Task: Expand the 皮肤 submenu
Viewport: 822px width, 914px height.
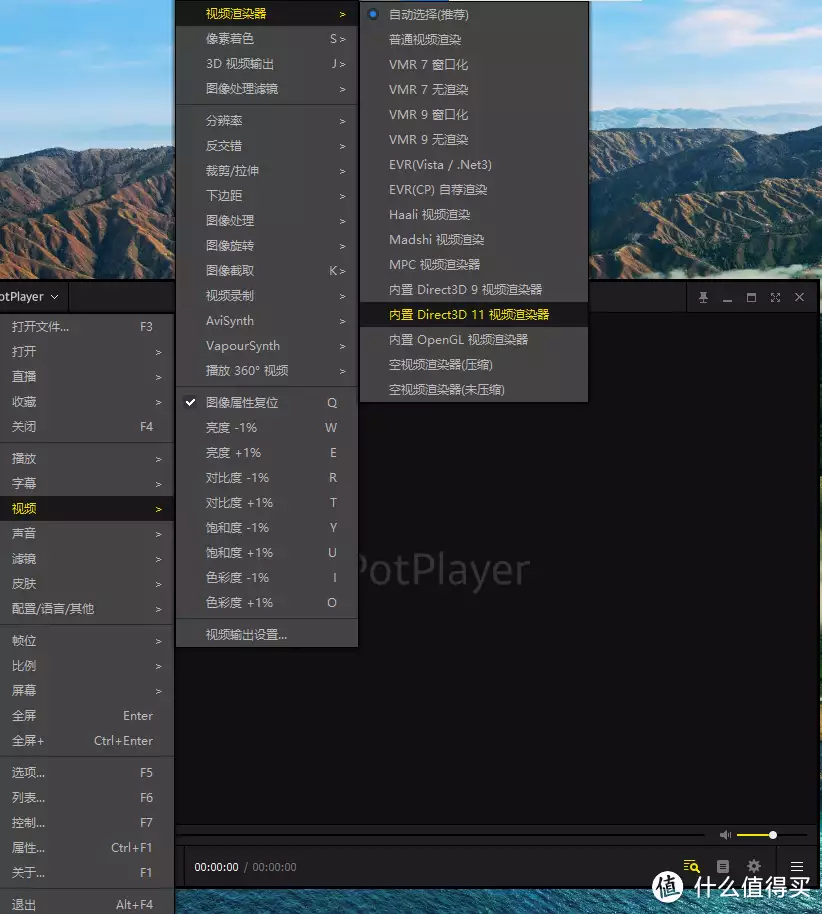Action: pyautogui.click(x=87, y=583)
